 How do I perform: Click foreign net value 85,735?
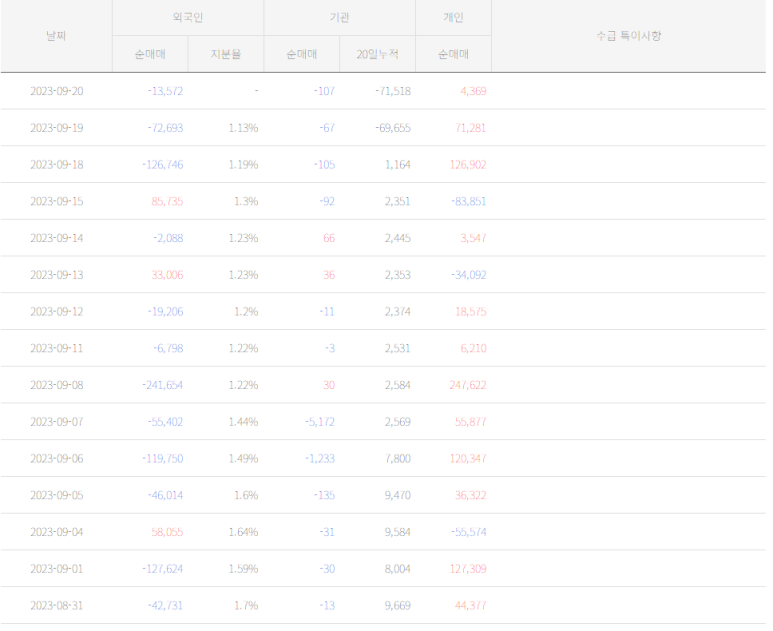(167, 202)
